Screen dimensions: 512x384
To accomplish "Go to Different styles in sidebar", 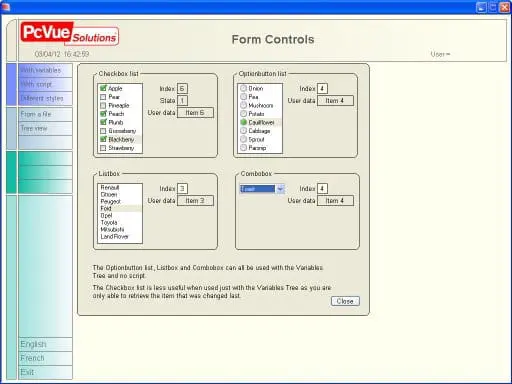I will pos(45,99).
